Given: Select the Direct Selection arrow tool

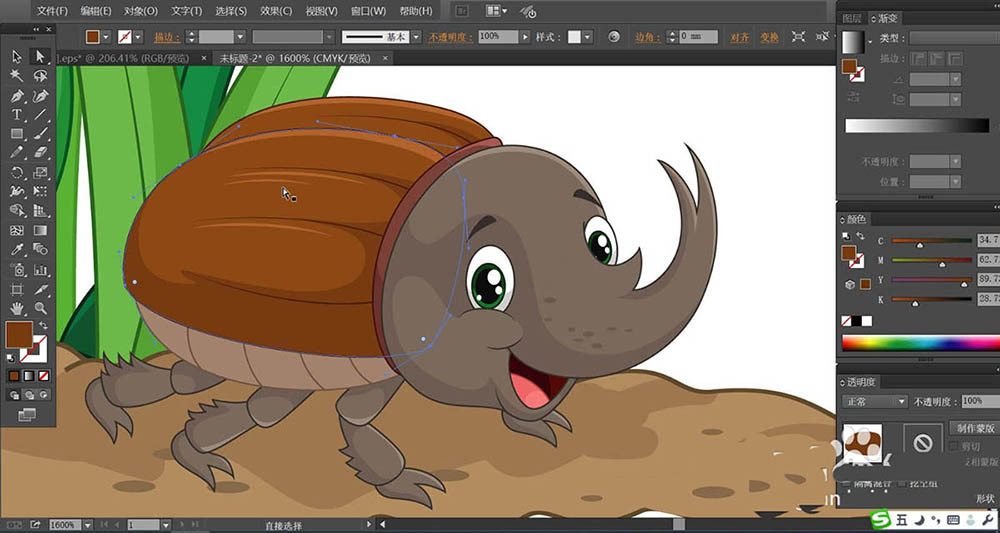Looking at the screenshot, I should pos(40,57).
